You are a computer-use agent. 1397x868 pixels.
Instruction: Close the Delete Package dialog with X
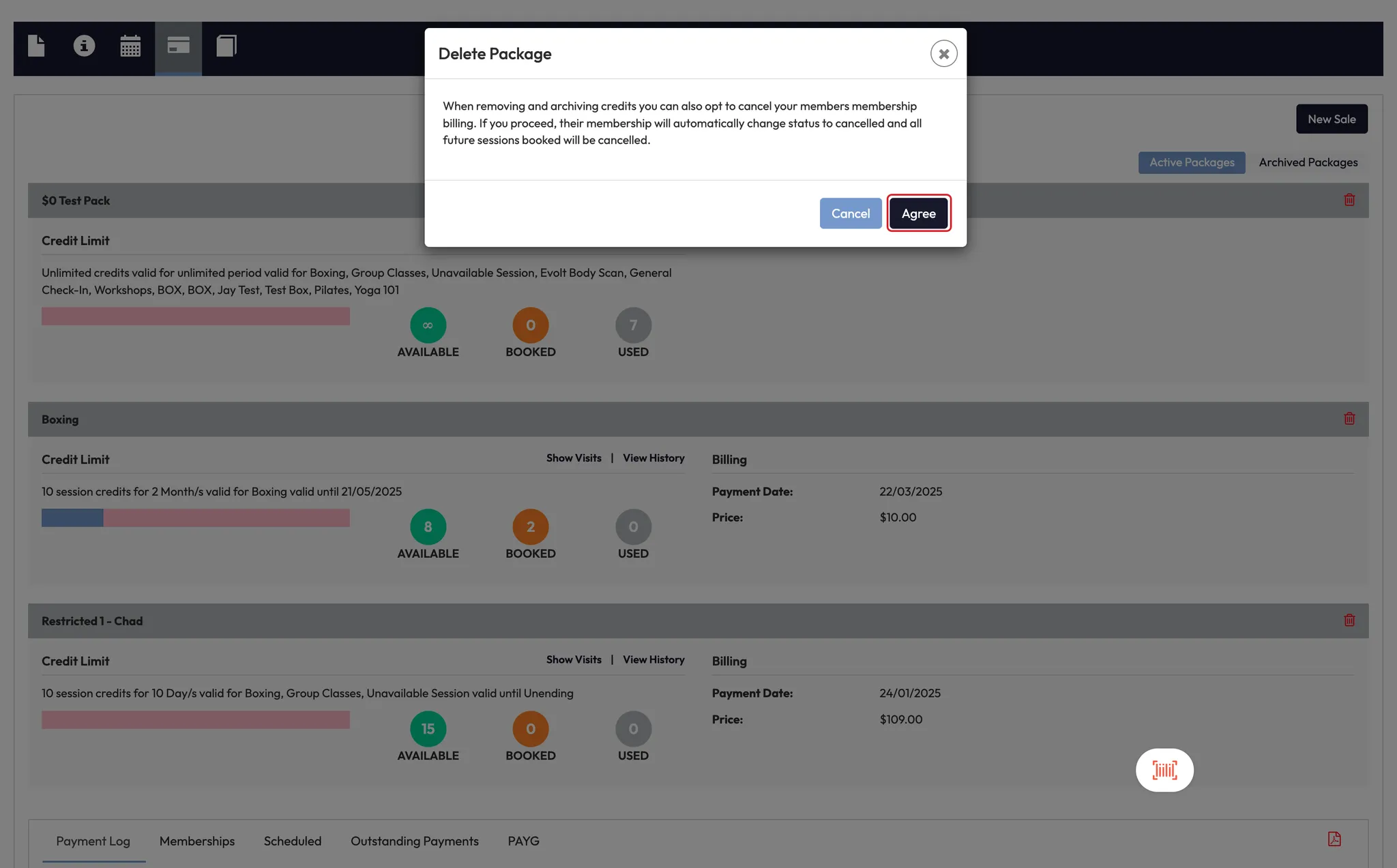coord(943,54)
